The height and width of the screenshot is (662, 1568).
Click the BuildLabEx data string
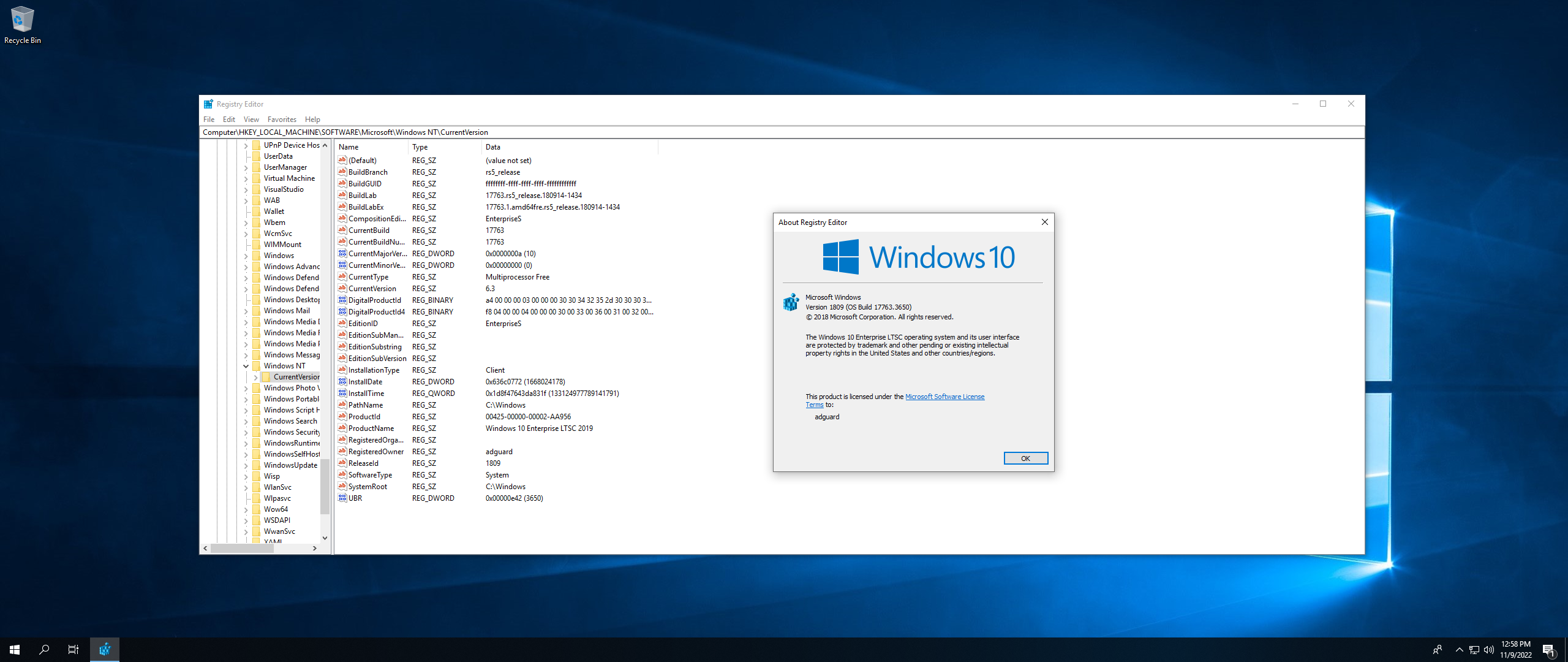552,207
